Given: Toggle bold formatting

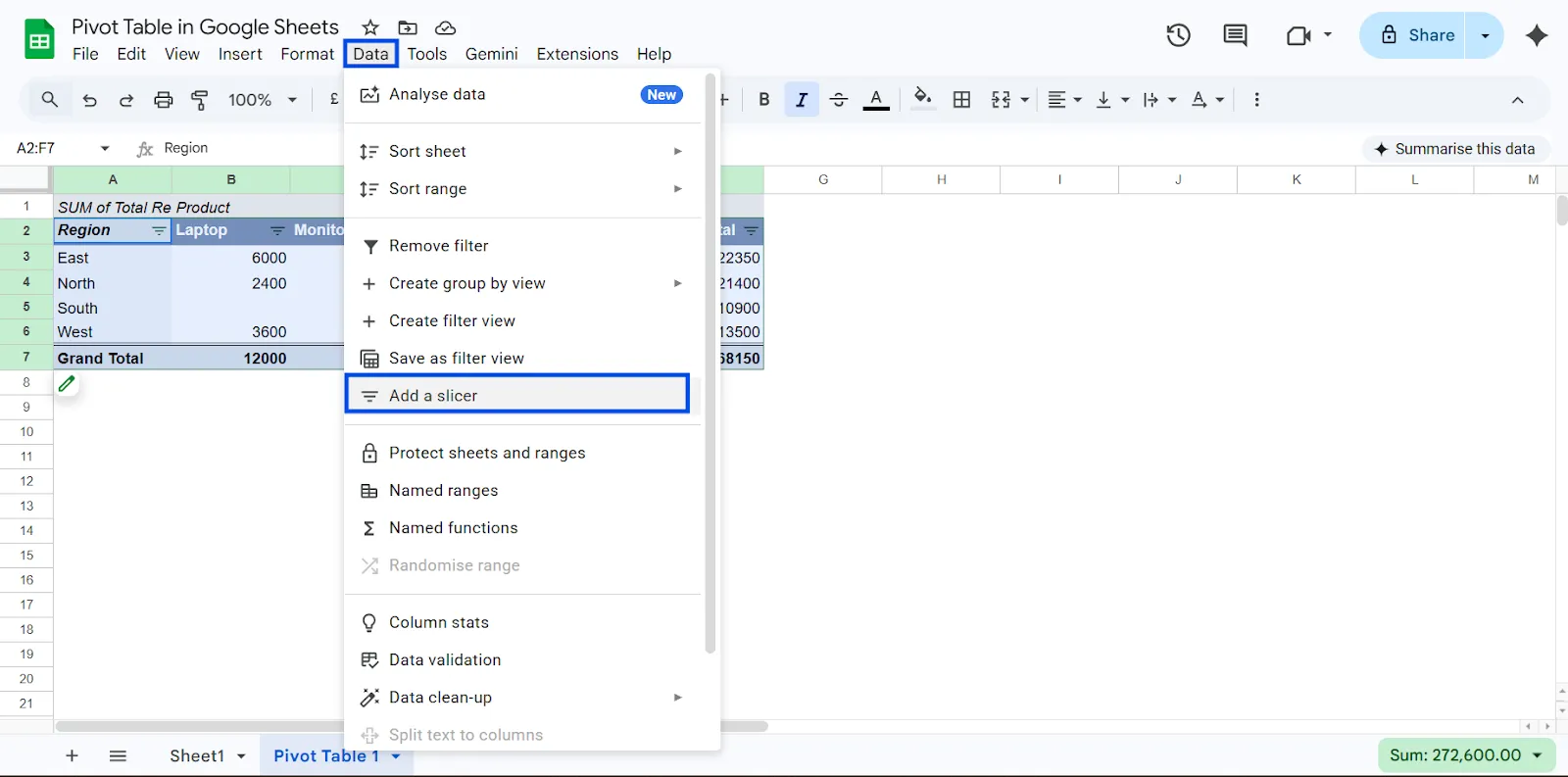Looking at the screenshot, I should click(764, 100).
